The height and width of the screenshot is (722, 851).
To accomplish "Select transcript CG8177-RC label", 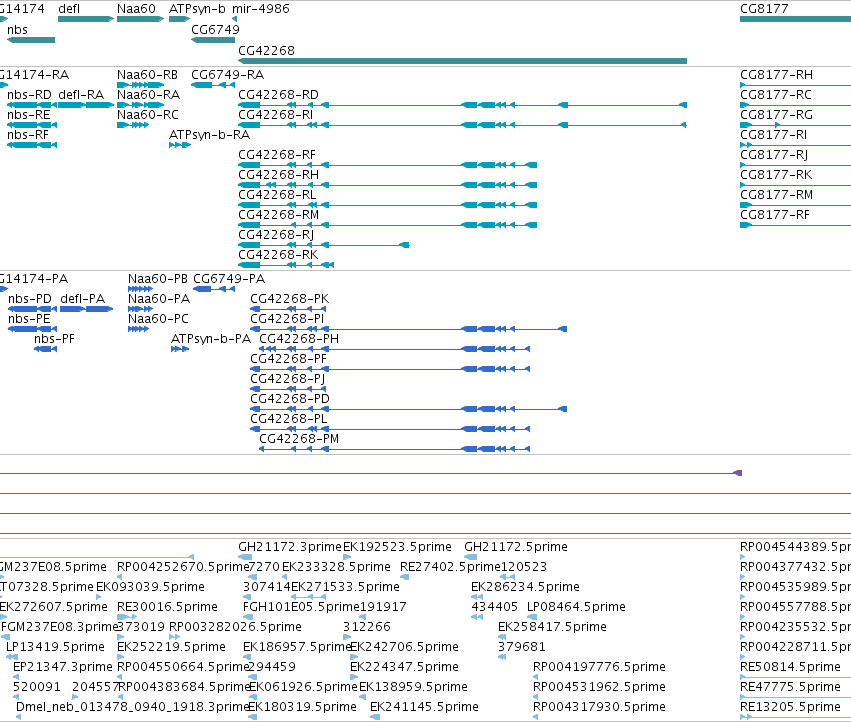I will pyautogui.click(x=776, y=94).
